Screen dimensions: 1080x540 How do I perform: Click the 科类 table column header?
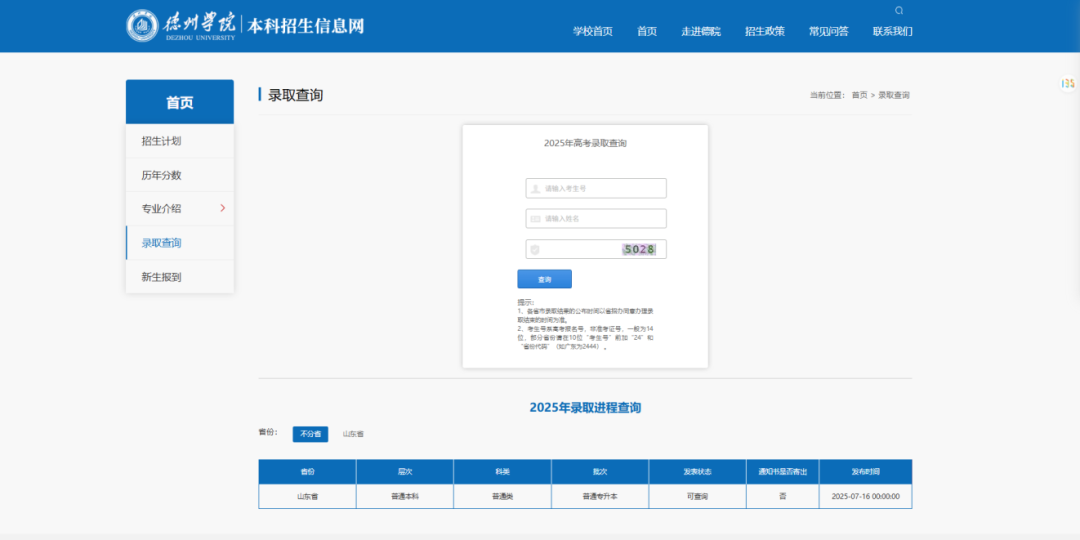pyautogui.click(x=502, y=472)
